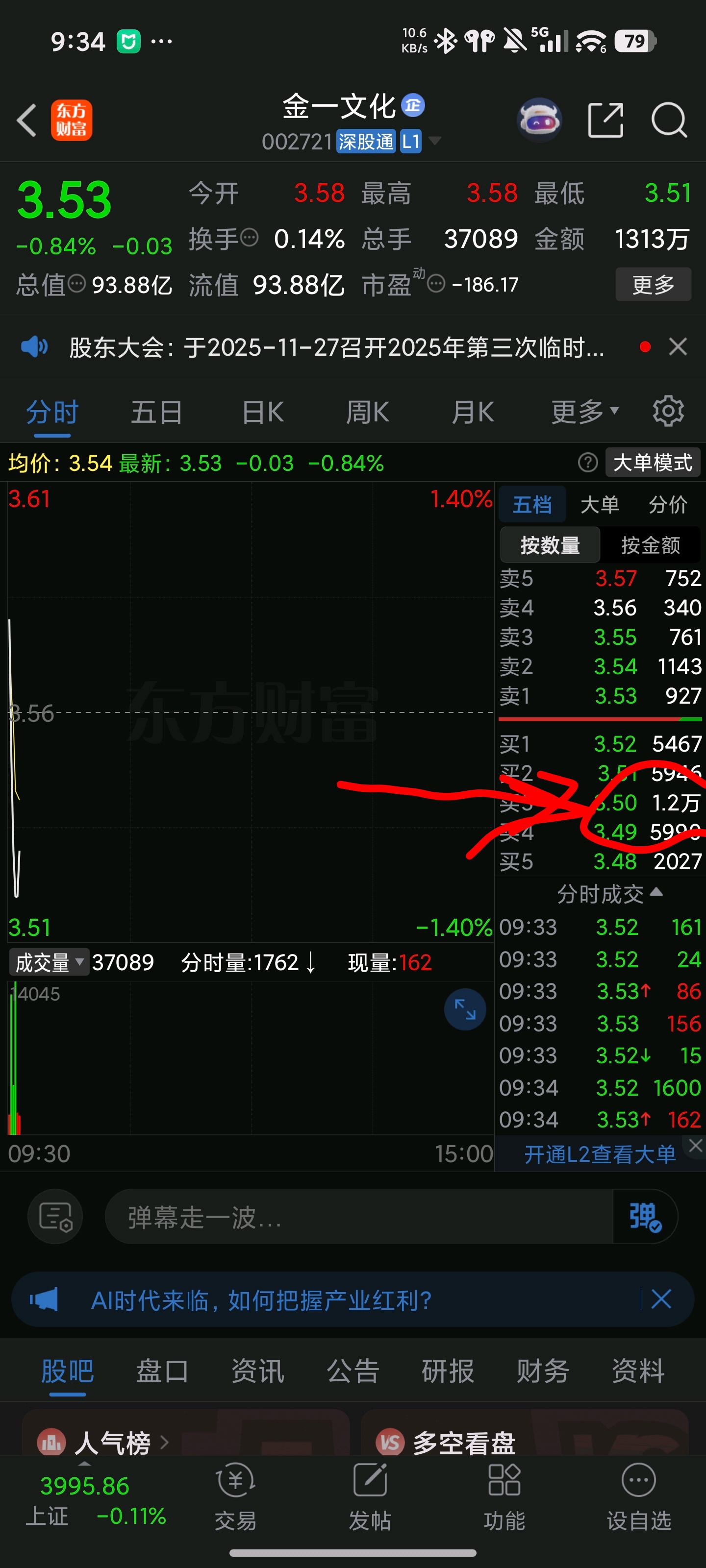706x1568 pixels.
Task: Select 按金额 display mode
Action: 650,545
